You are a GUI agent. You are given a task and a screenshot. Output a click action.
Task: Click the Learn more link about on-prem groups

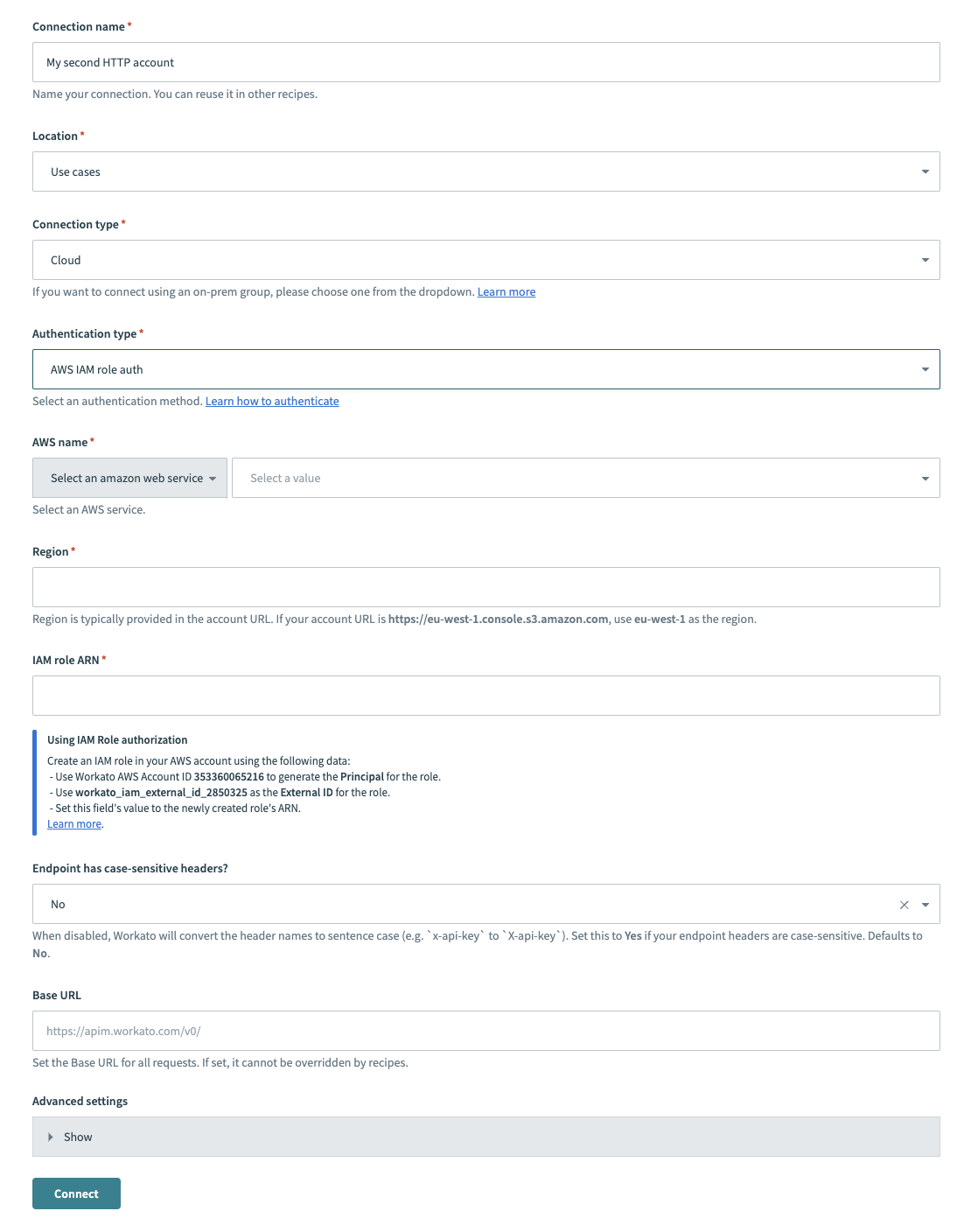506,291
